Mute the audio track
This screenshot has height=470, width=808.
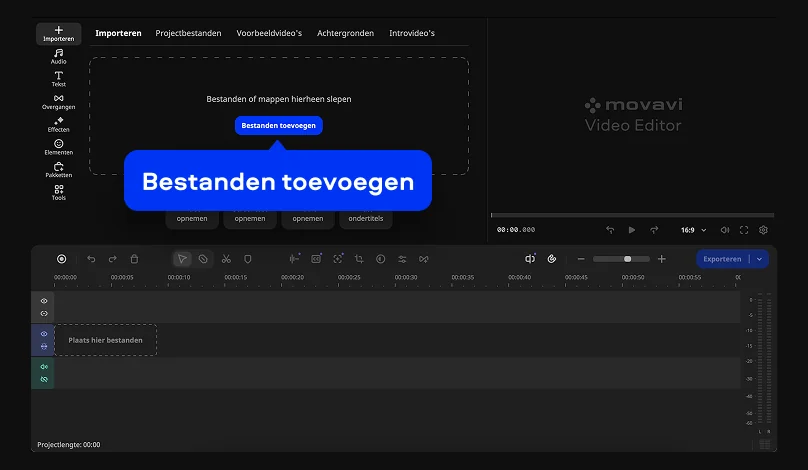coord(44,367)
